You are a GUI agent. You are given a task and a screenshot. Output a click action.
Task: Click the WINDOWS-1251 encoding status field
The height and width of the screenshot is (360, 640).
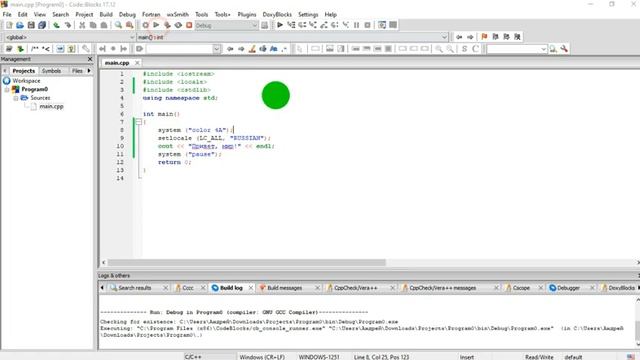pos(319,357)
